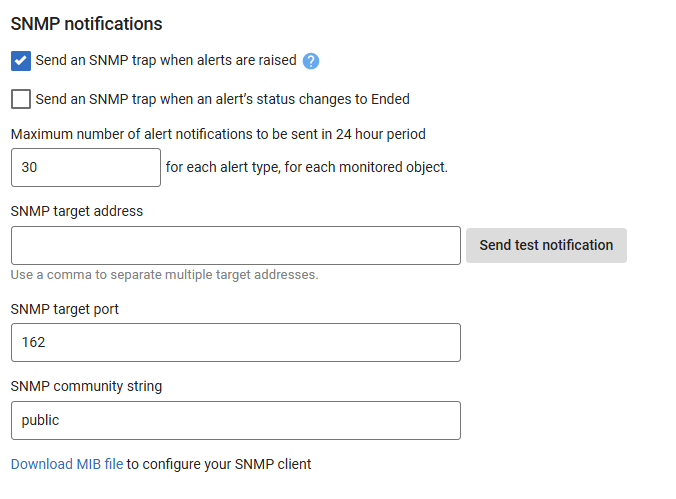This screenshot has height=499, width=676.
Task: Click the 'for each alert type' text
Action: tap(306, 167)
